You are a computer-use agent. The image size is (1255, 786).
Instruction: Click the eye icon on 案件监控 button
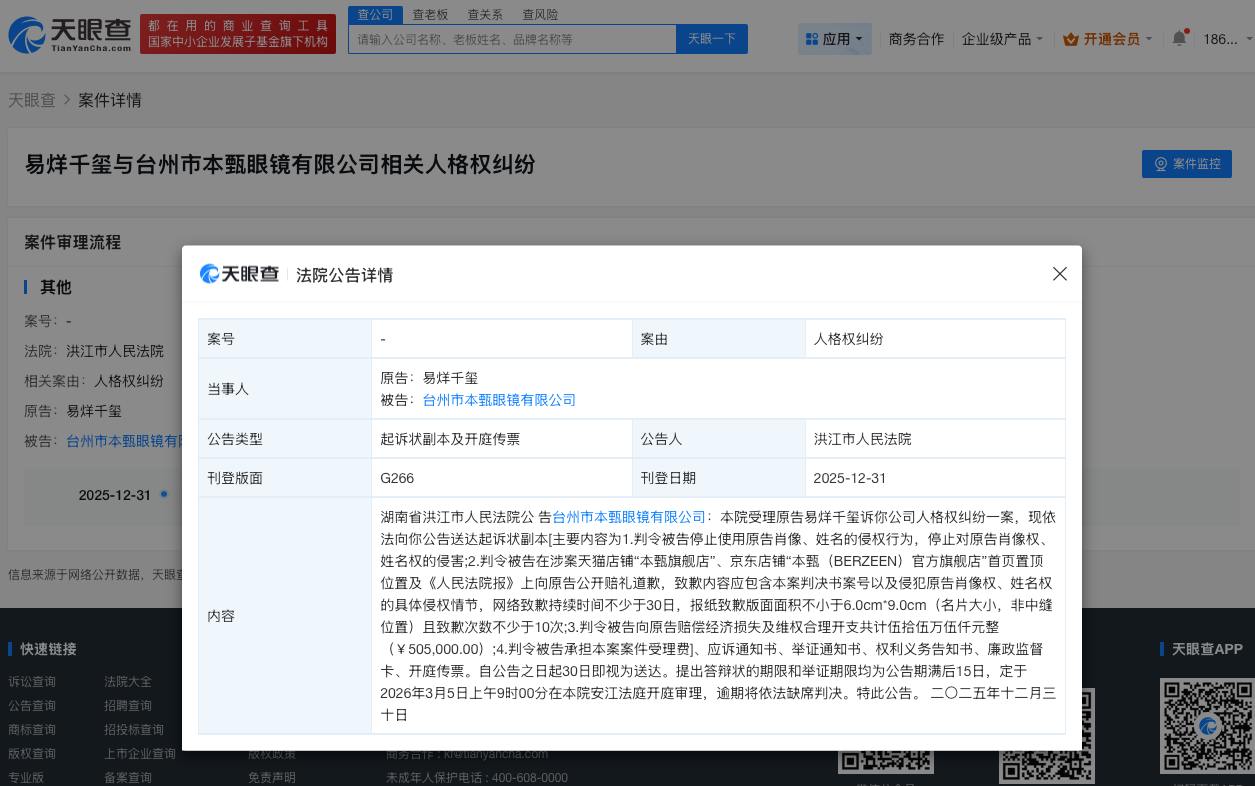point(1161,164)
